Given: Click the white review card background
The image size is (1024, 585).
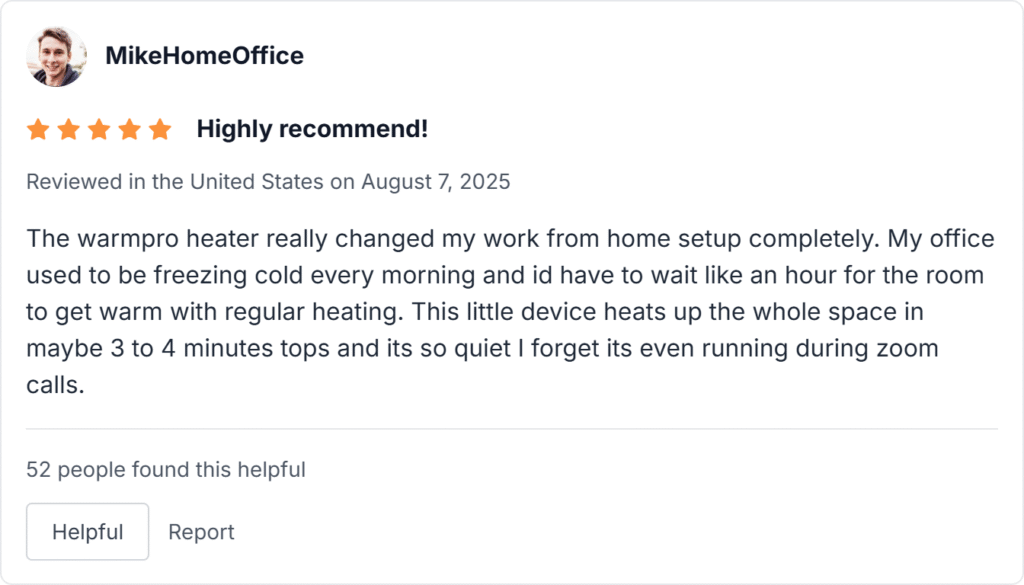Looking at the screenshot, I should point(700,470).
